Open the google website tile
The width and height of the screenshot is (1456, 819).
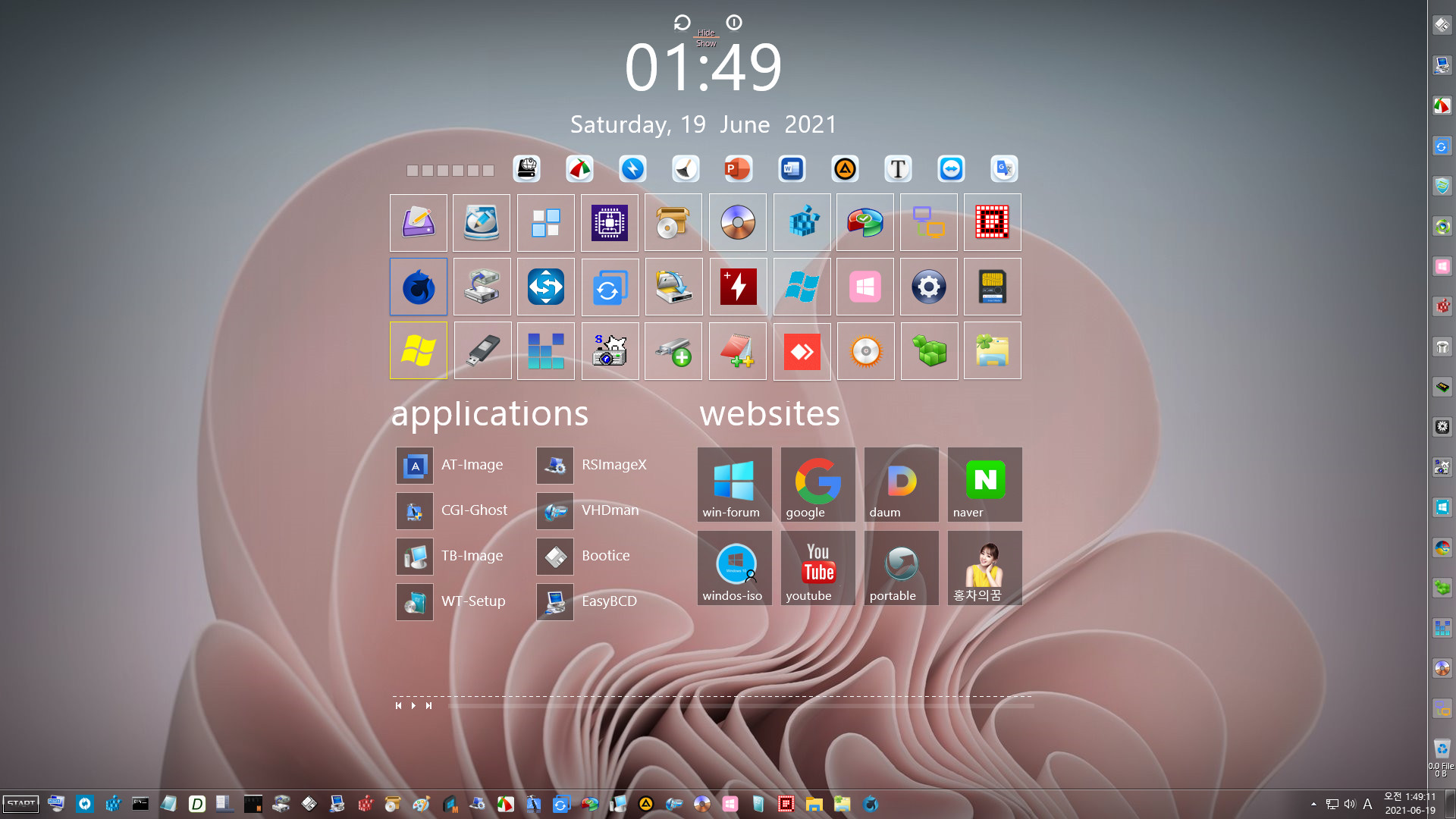[x=817, y=484]
